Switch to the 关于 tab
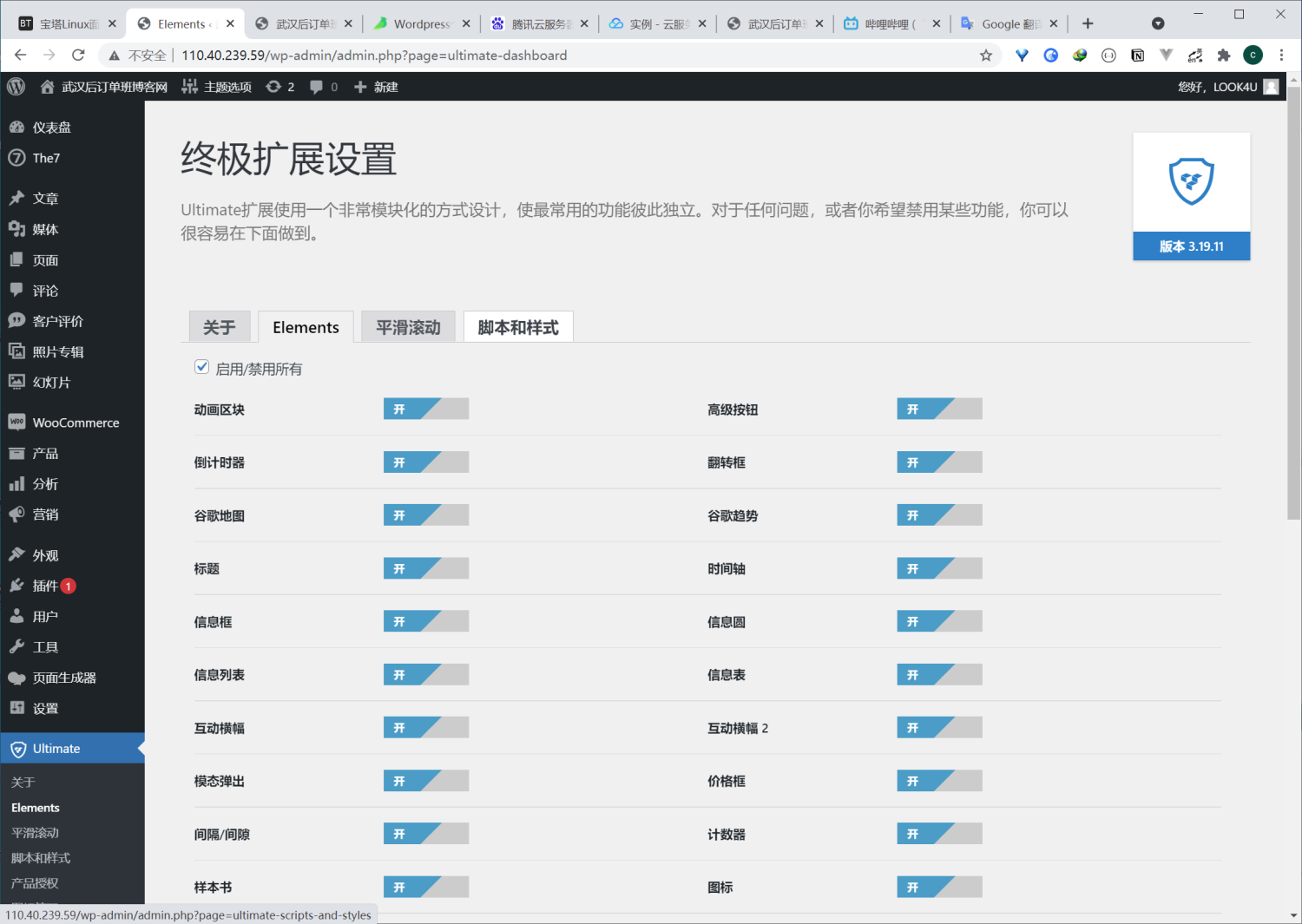 (x=220, y=326)
